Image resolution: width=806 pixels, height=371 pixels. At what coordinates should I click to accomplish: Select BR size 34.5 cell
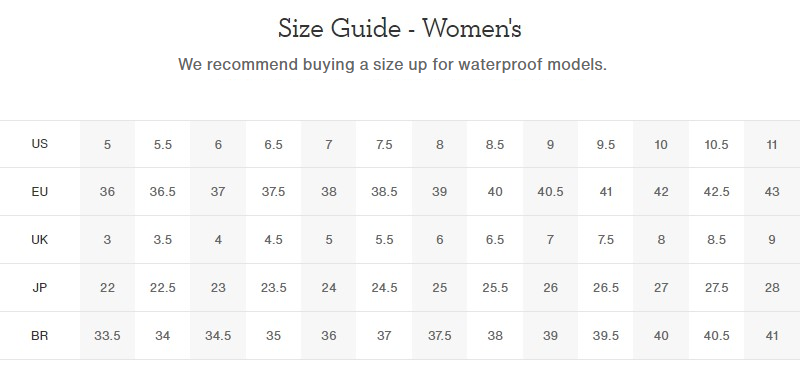[x=218, y=336]
